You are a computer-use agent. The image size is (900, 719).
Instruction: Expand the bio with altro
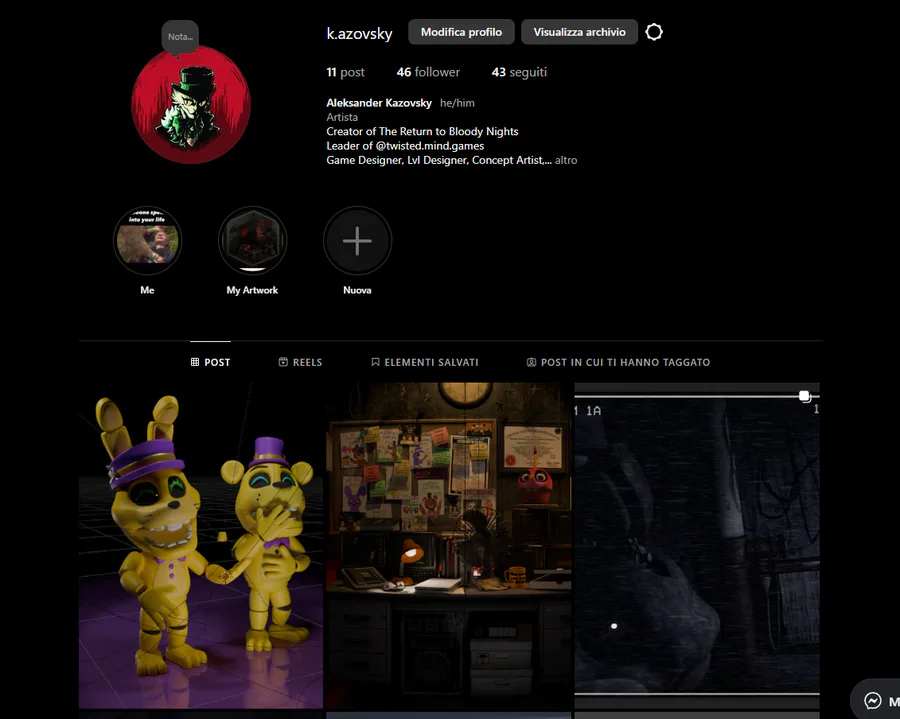click(566, 160)
